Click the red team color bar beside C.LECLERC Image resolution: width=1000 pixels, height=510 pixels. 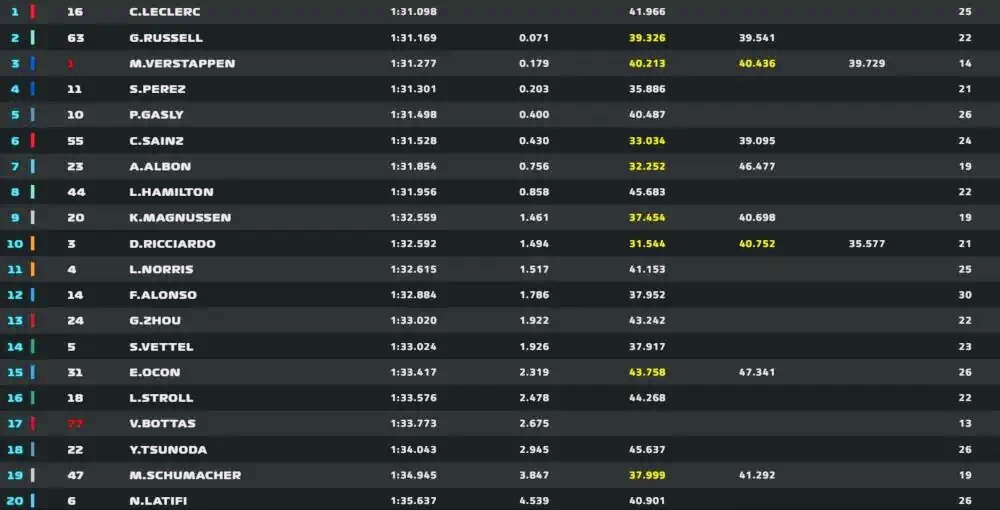(33, 11)
